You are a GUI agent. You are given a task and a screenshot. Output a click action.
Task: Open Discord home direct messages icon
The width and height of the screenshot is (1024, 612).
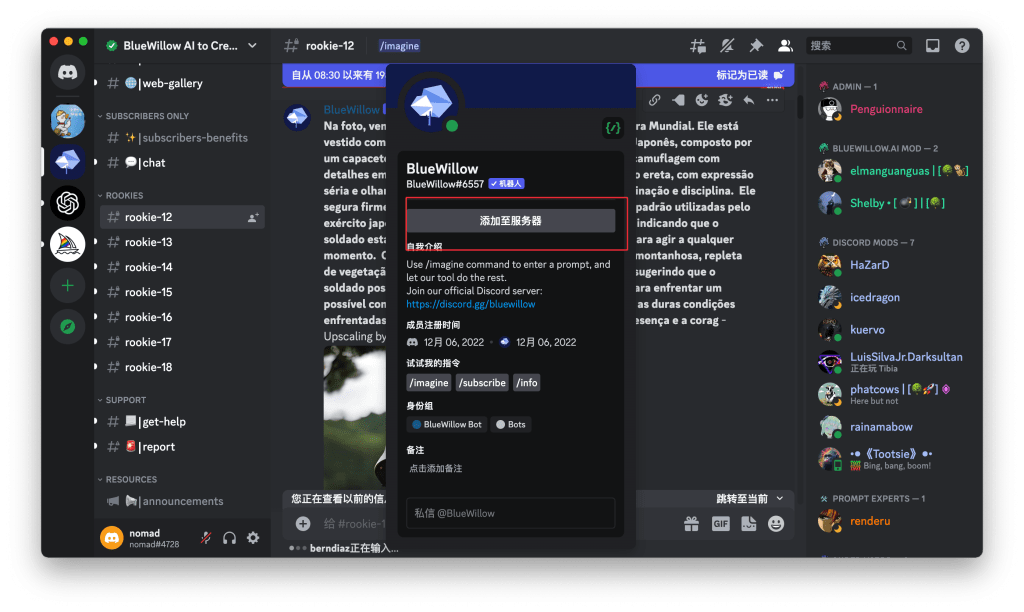(67, 72)
